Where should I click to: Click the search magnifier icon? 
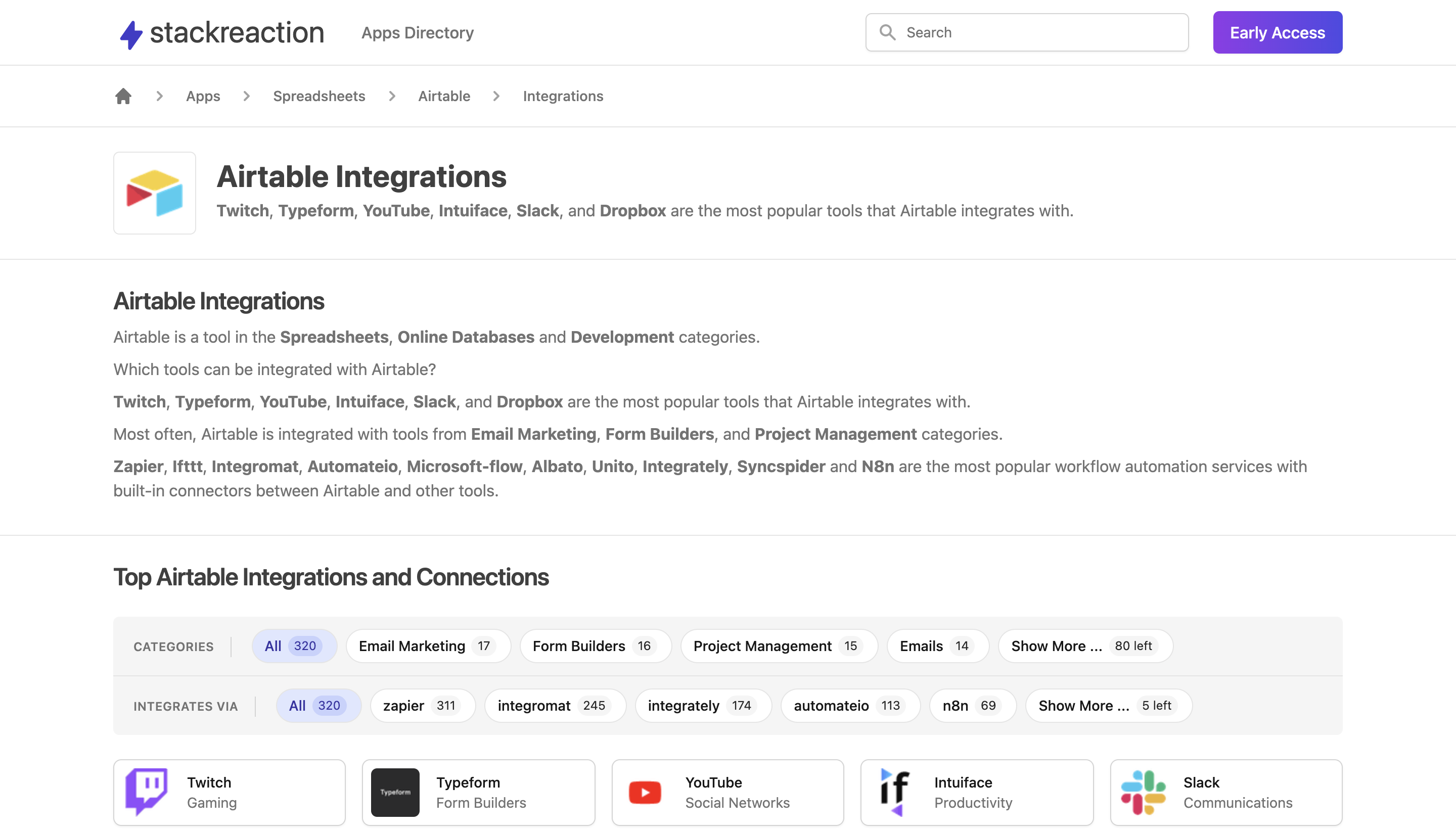(887, 32)
